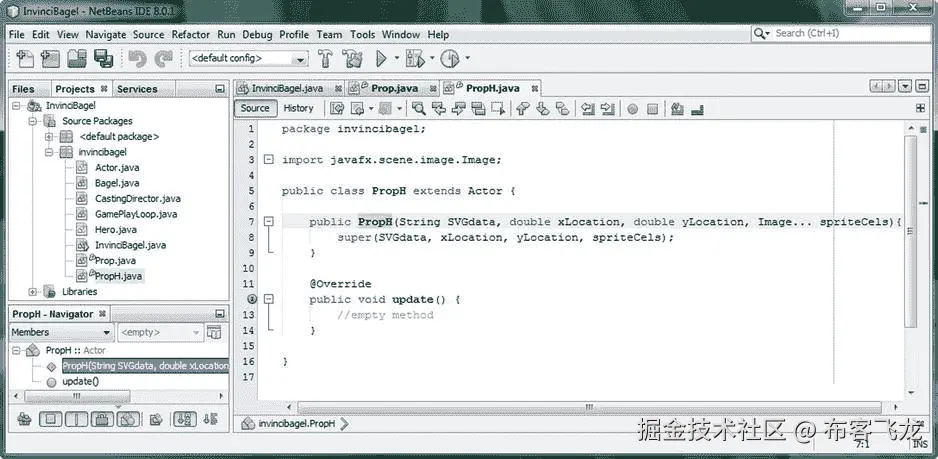Open the Refactor menu
Screen dimensions: 938x459
tap(190, 35)
